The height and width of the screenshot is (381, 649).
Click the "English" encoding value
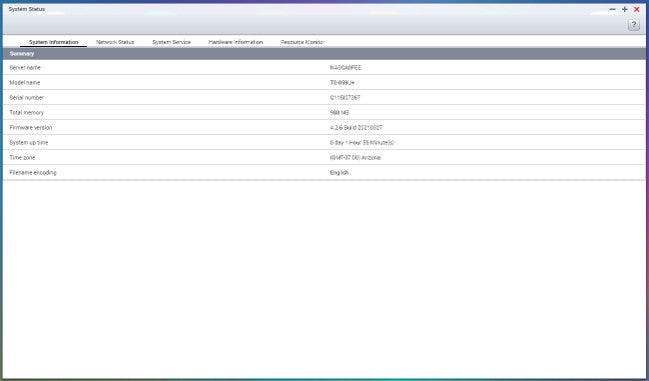339,173
